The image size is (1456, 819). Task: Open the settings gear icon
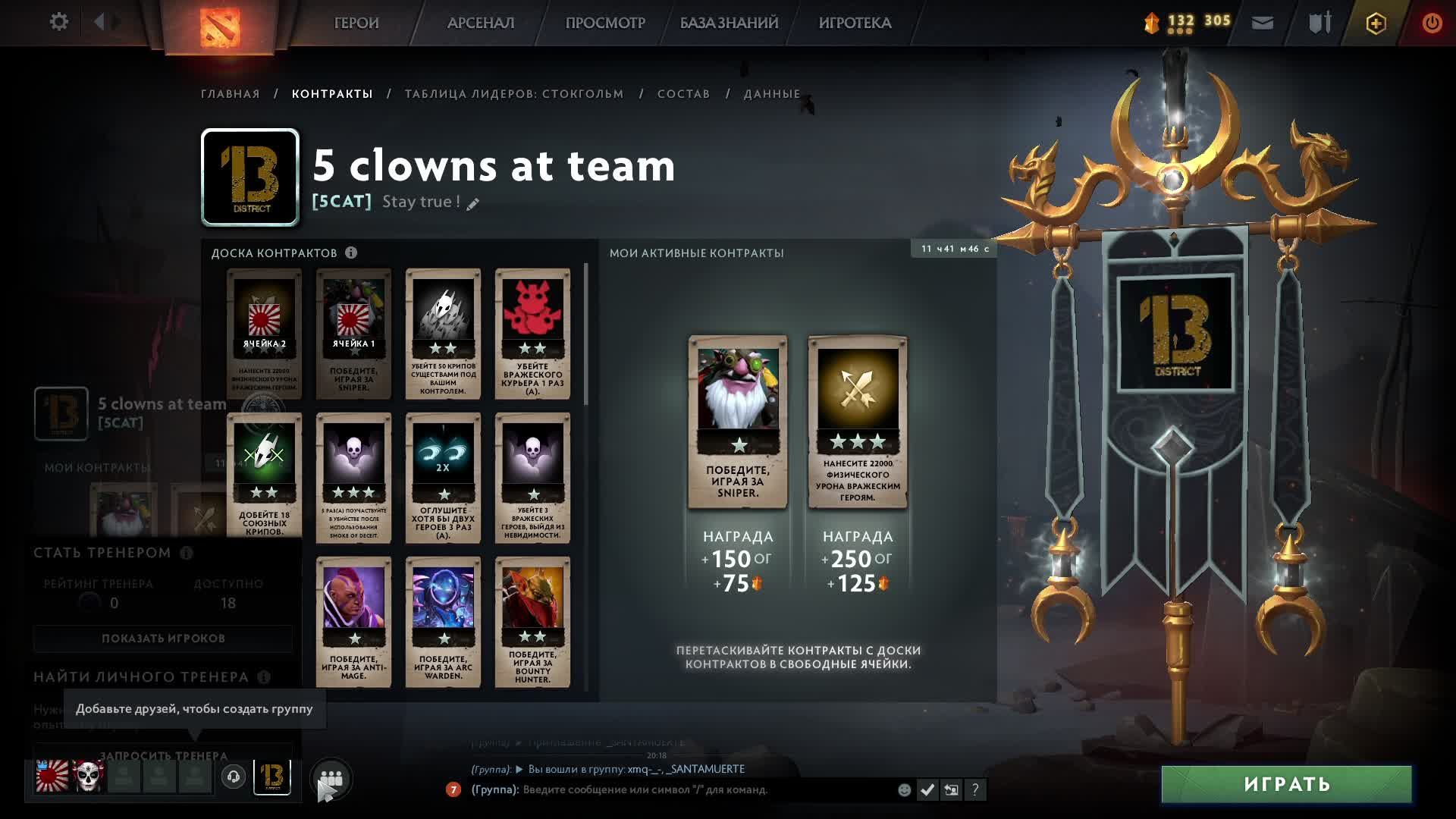tap(58, 22)
